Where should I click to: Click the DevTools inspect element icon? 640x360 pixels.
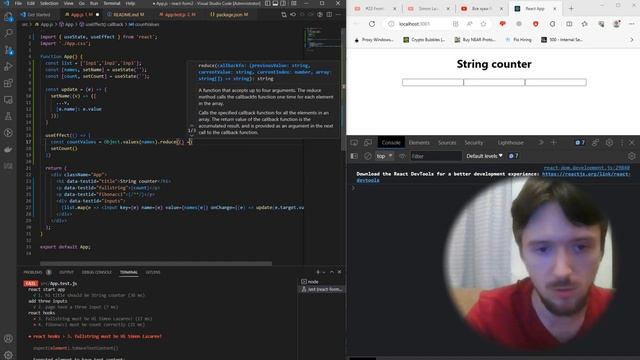[354, 142]
